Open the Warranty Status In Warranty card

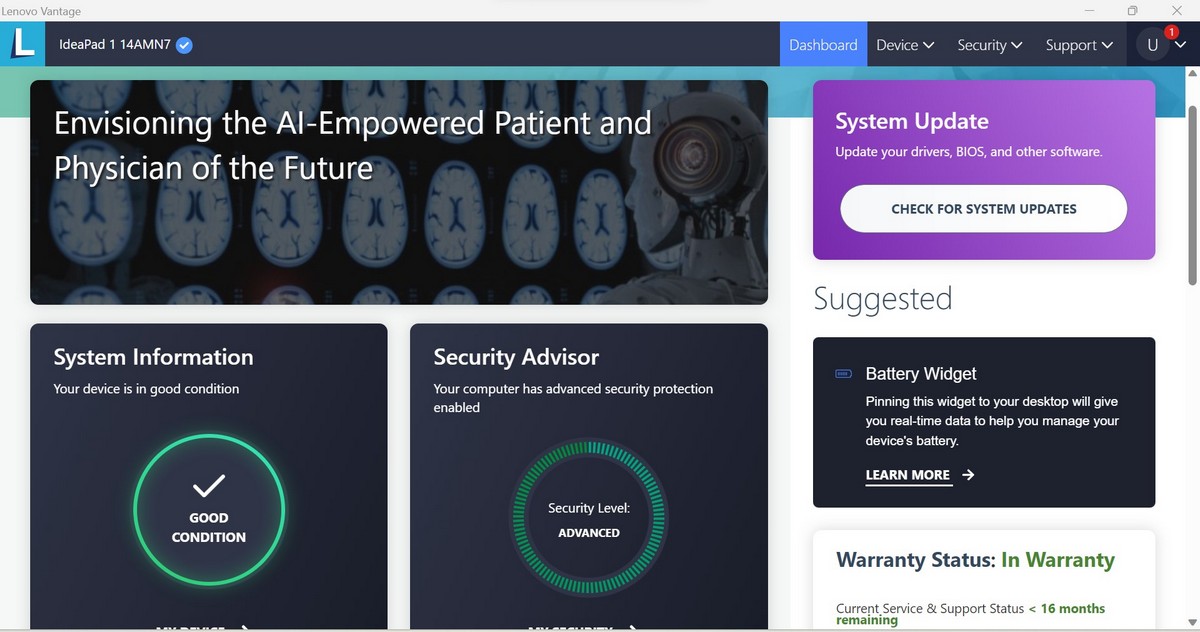(x=984, y=580)
